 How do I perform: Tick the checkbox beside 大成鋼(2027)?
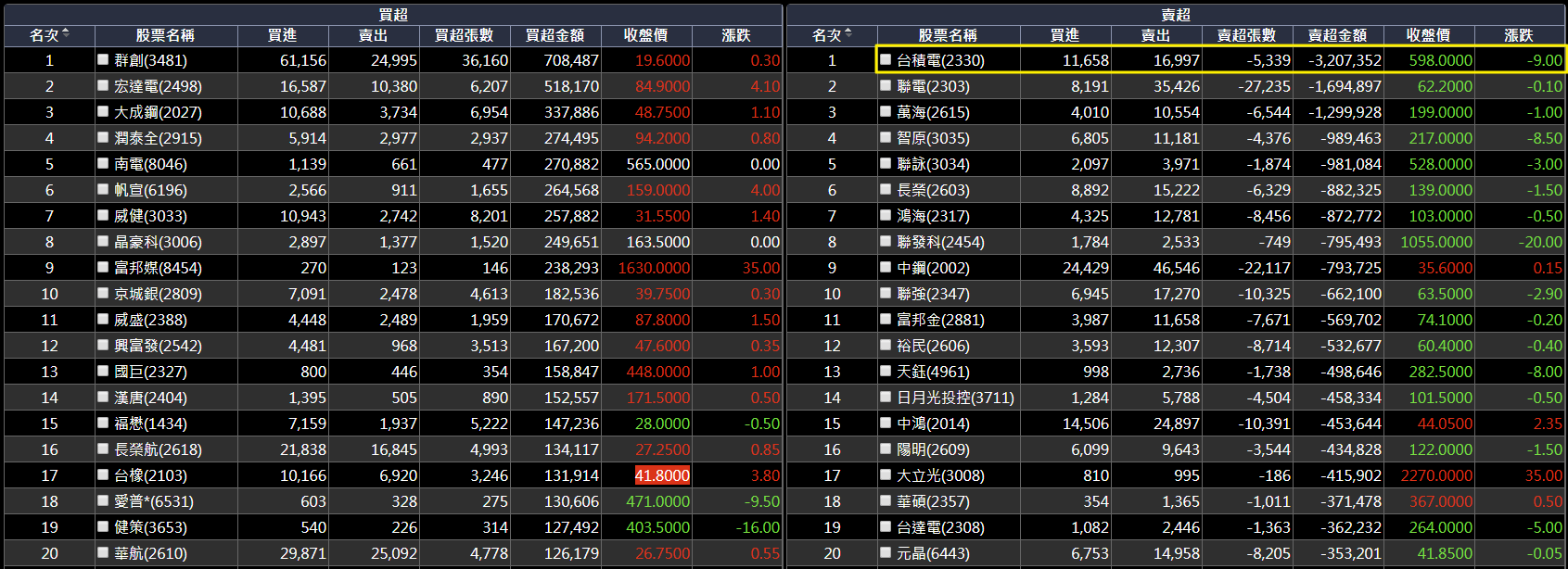tap(103, 111)
